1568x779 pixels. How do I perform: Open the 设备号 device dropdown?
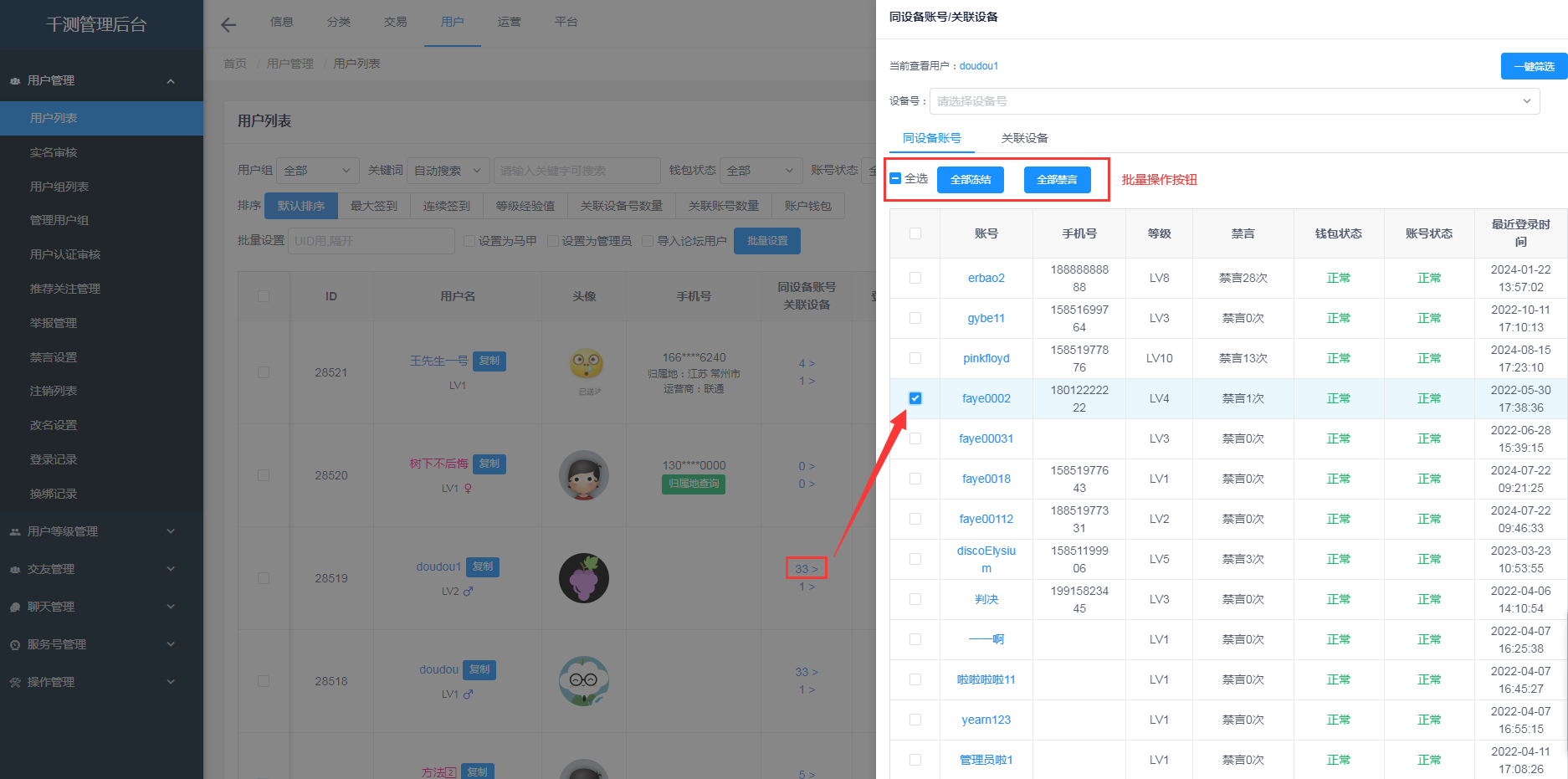(x=1234, y=101)
